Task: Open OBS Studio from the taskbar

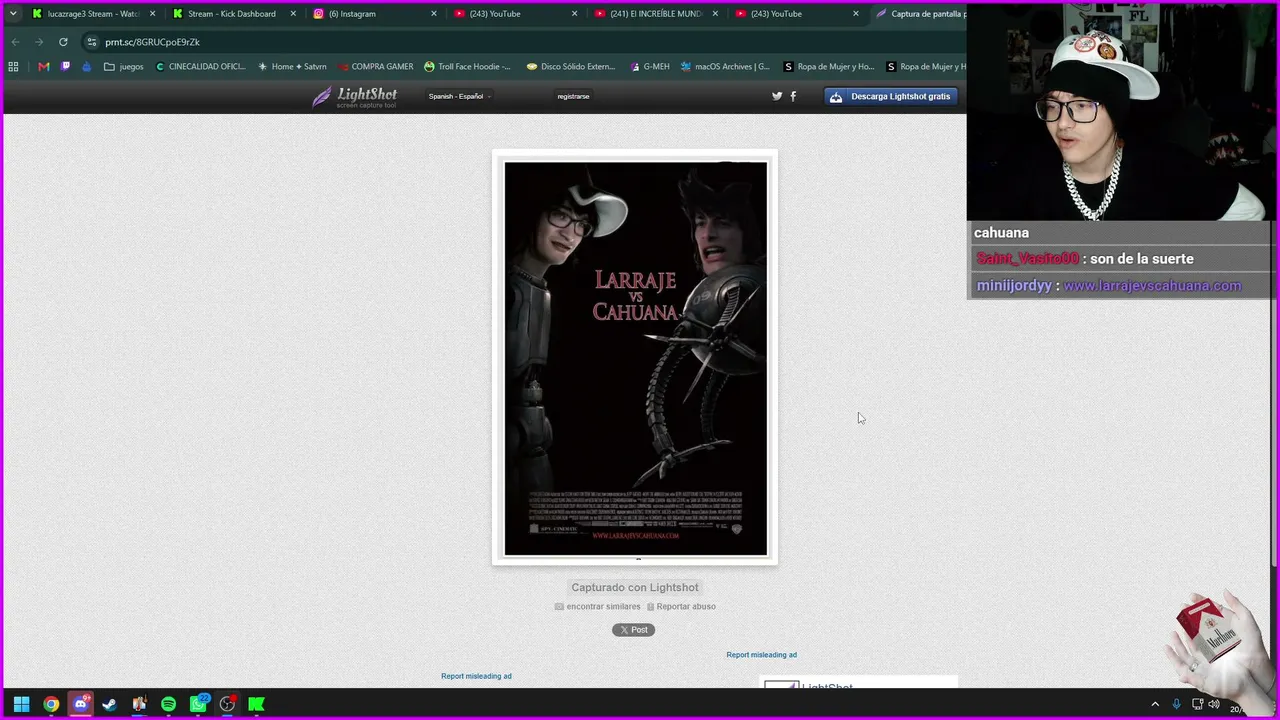Action: pyautogui.click(x=227, y=704)
